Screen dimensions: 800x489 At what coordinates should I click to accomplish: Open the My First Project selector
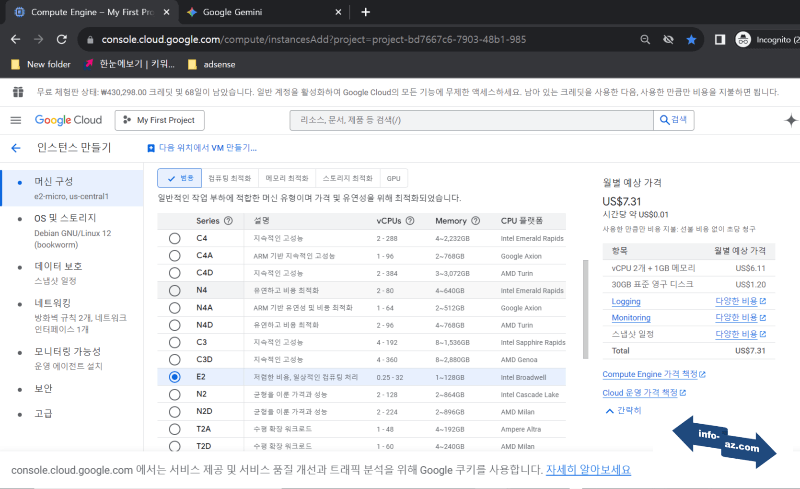[x=160, y=120]
